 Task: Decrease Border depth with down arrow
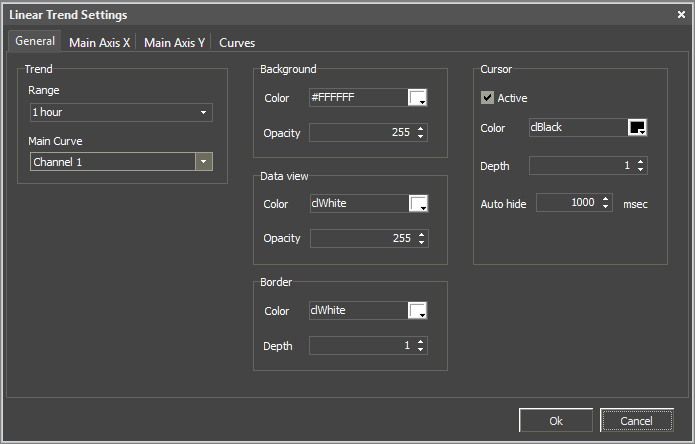coord(421,349)
